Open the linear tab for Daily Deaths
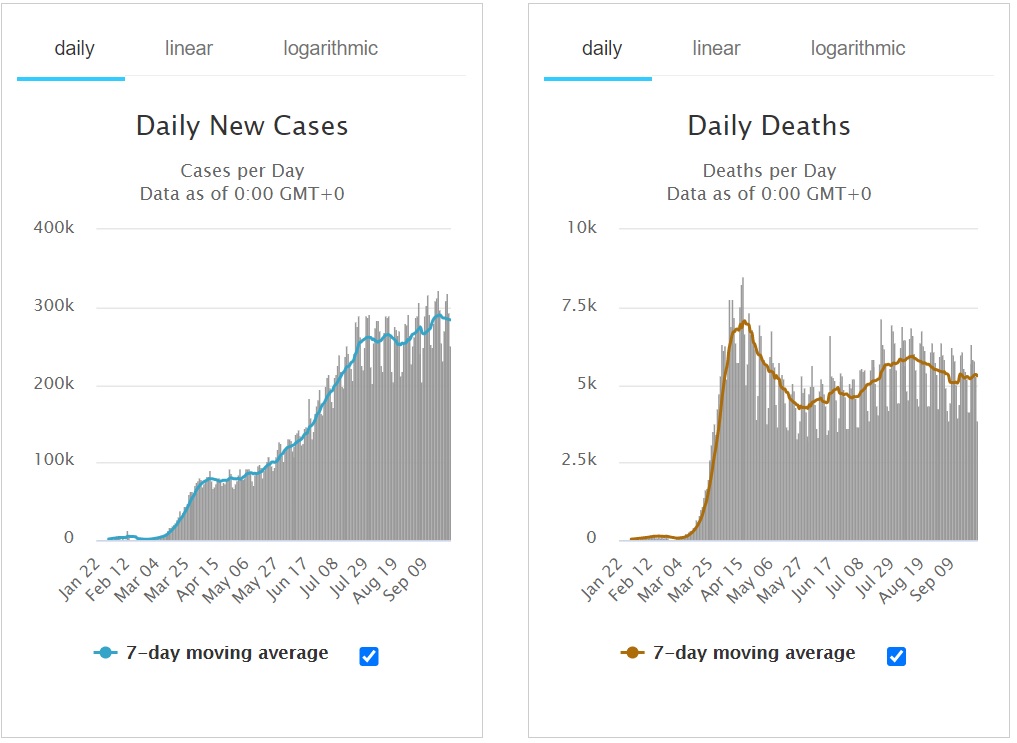 point(716,49)
